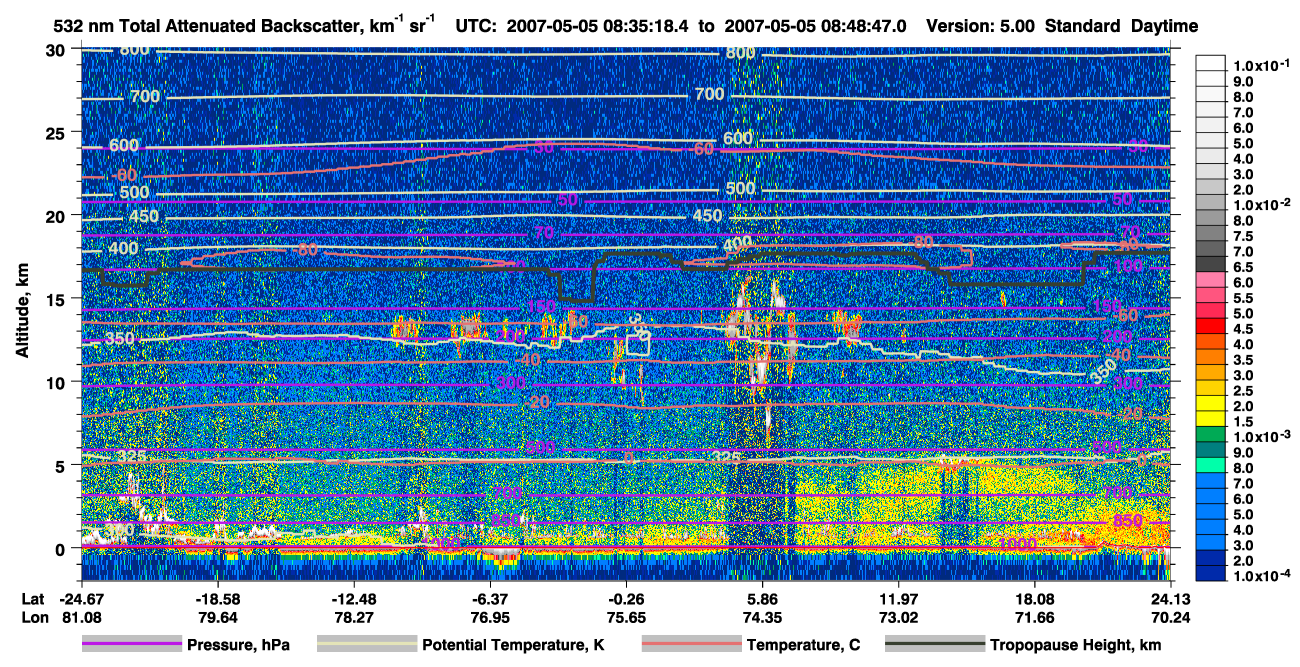The height and width of the screenshot is (667, 1300).
Task: Click the colorbar label 1.0x10-1
Action: coord(1260,64)
